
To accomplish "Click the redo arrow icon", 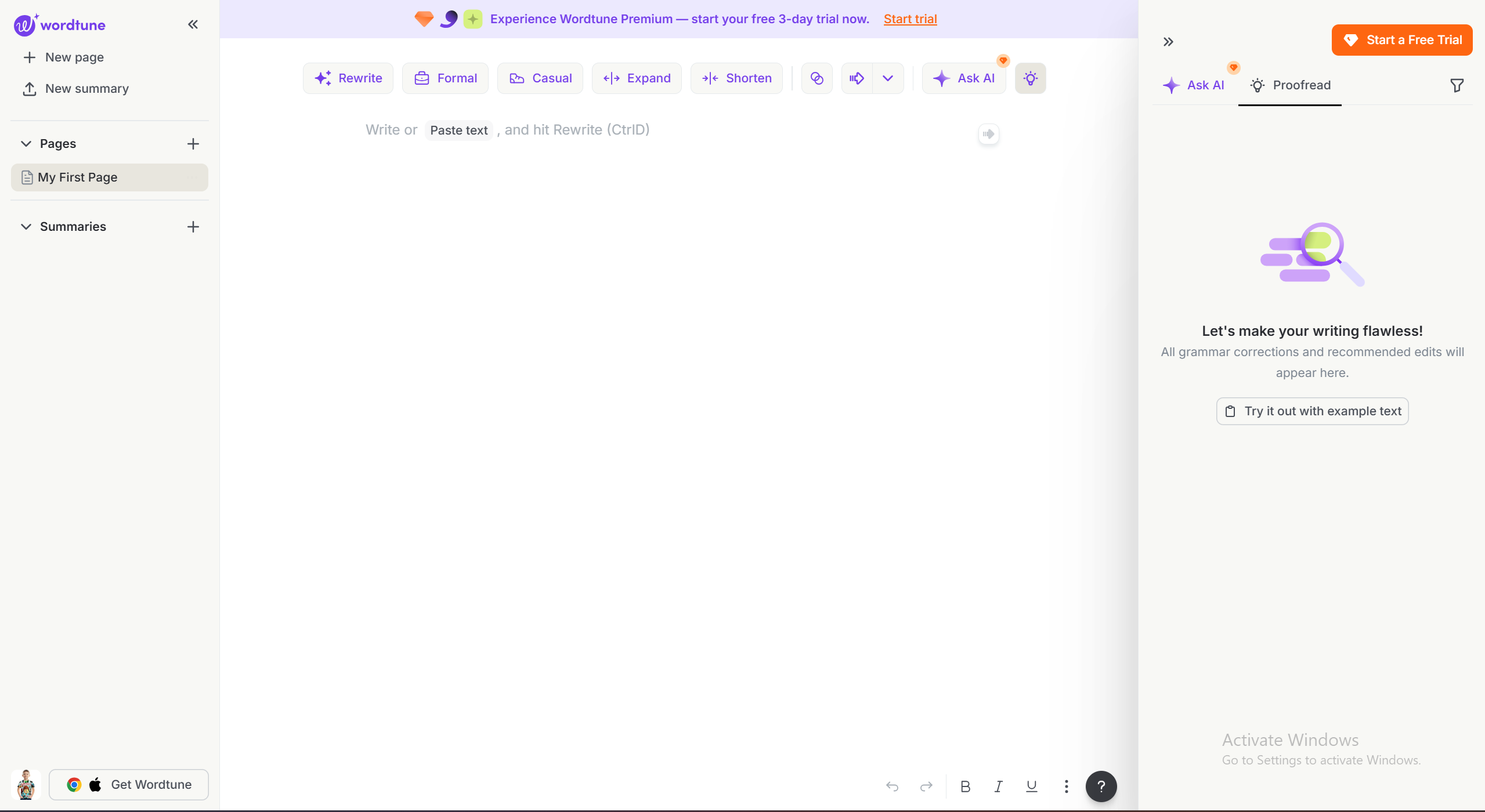I will [x=926, y=786].
